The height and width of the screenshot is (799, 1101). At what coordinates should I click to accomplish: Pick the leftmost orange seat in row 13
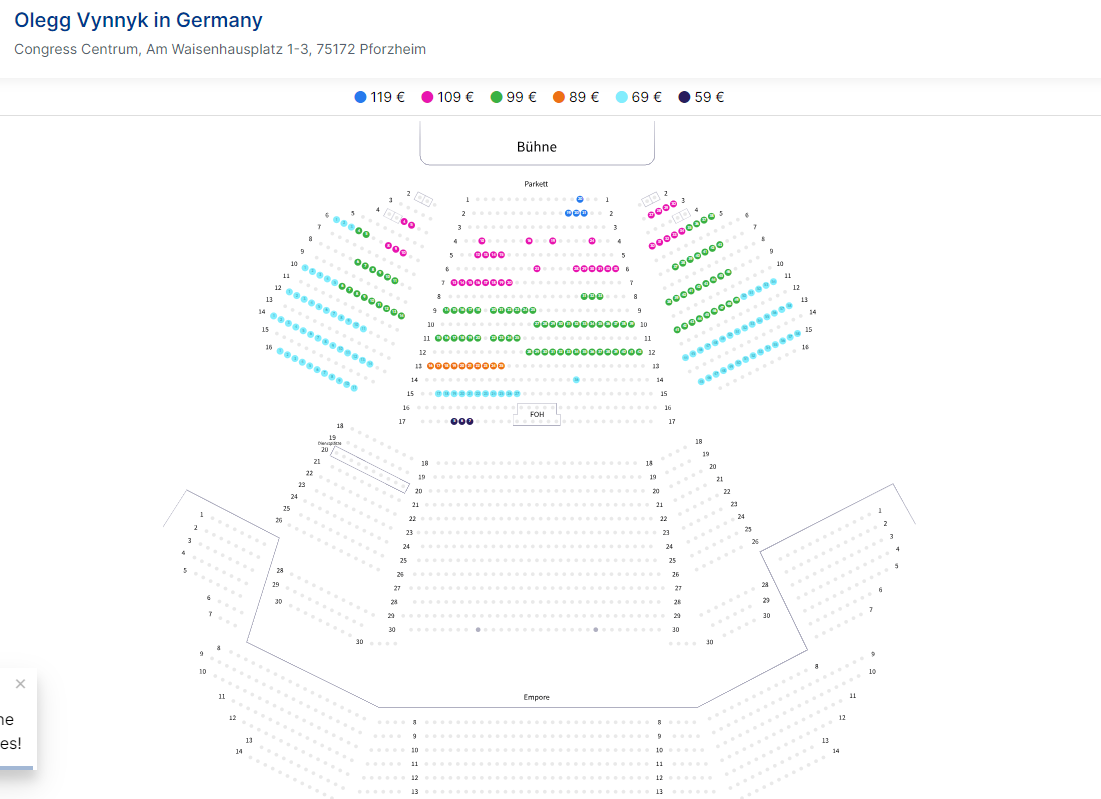point(431,366)
